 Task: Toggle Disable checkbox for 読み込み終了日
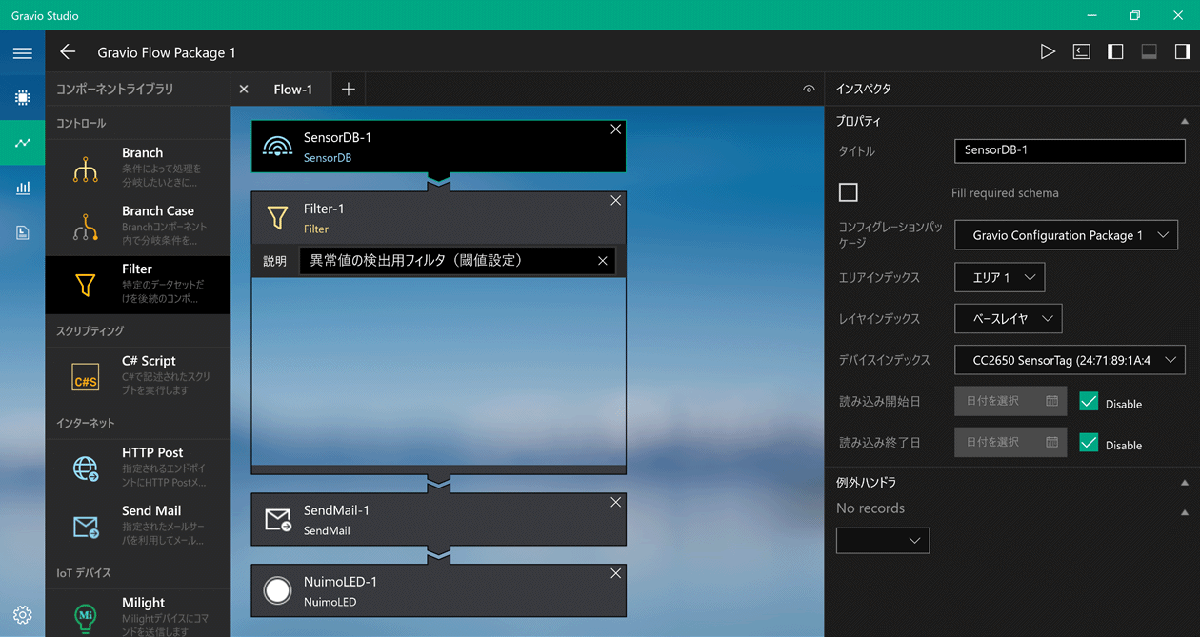[x=1089, y=441]
